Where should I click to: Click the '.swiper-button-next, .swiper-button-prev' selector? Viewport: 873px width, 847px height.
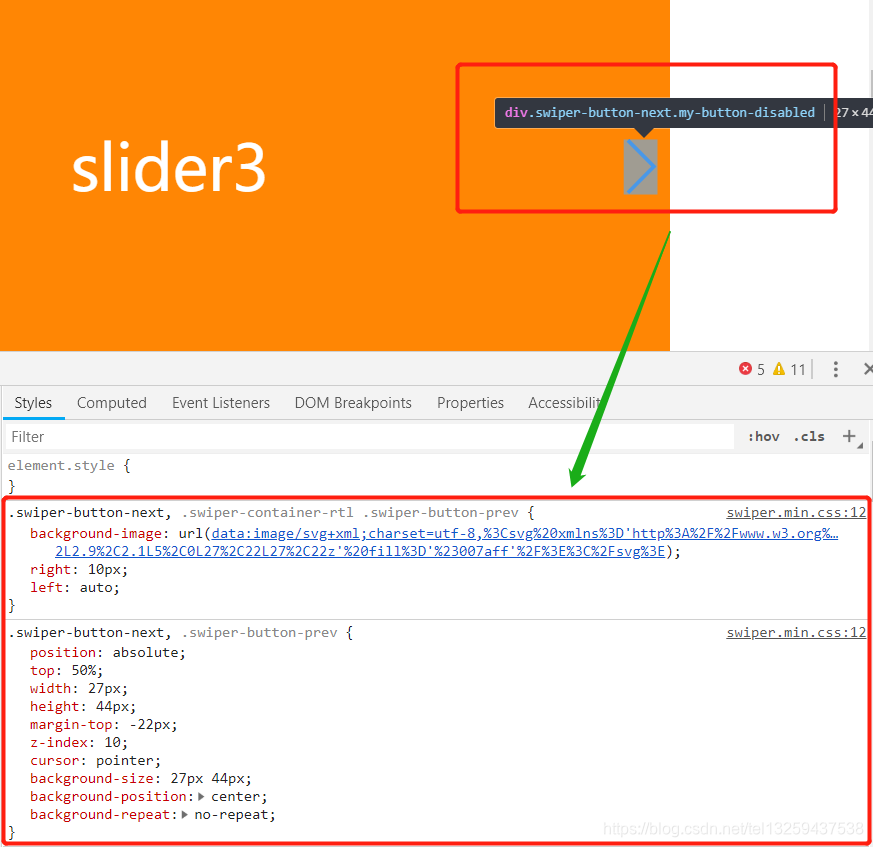pyautogui.click(x=173, y=633)
